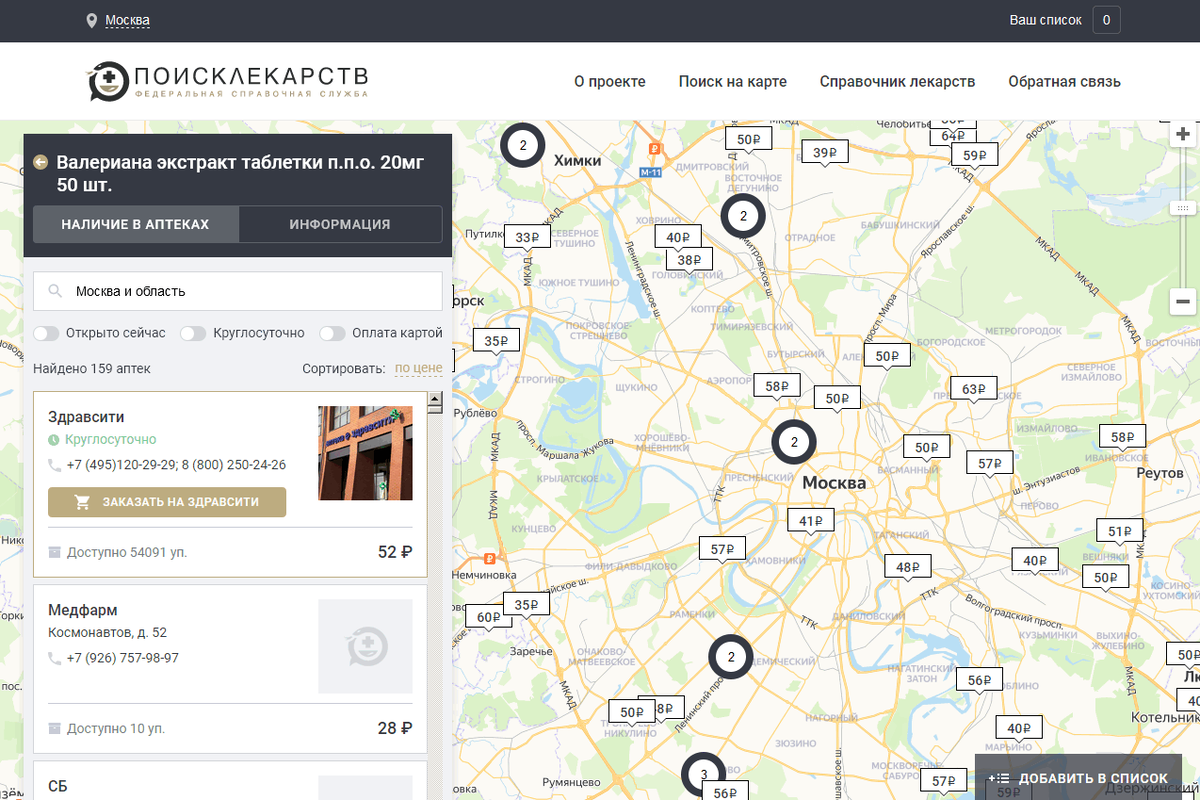Click the green clock icon by Круглосуточно
Screen dimensions: 1200x800
[x=54, y=440]
